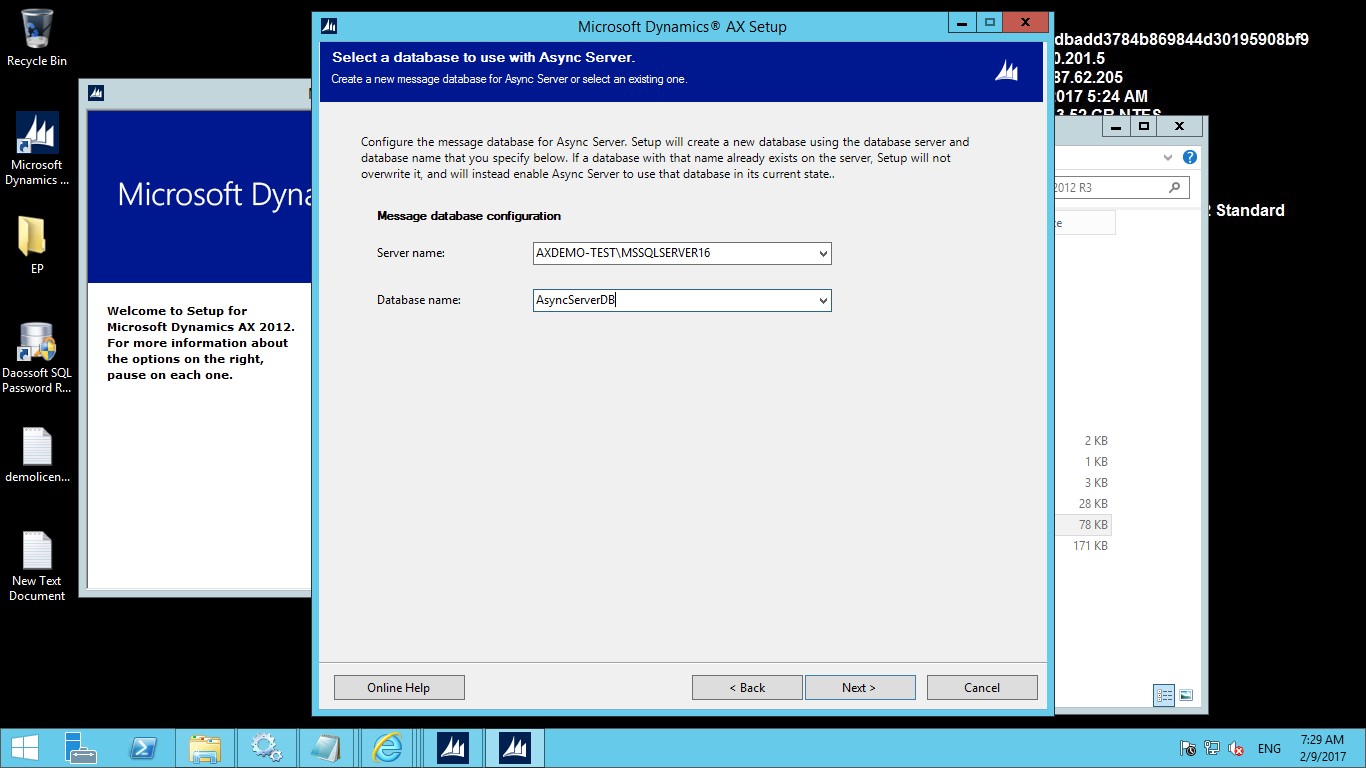The height and width of the screenshot is (768, 1366).
Task: Select the 3 KB file row in Explorer
Action: coord(1082,483)
